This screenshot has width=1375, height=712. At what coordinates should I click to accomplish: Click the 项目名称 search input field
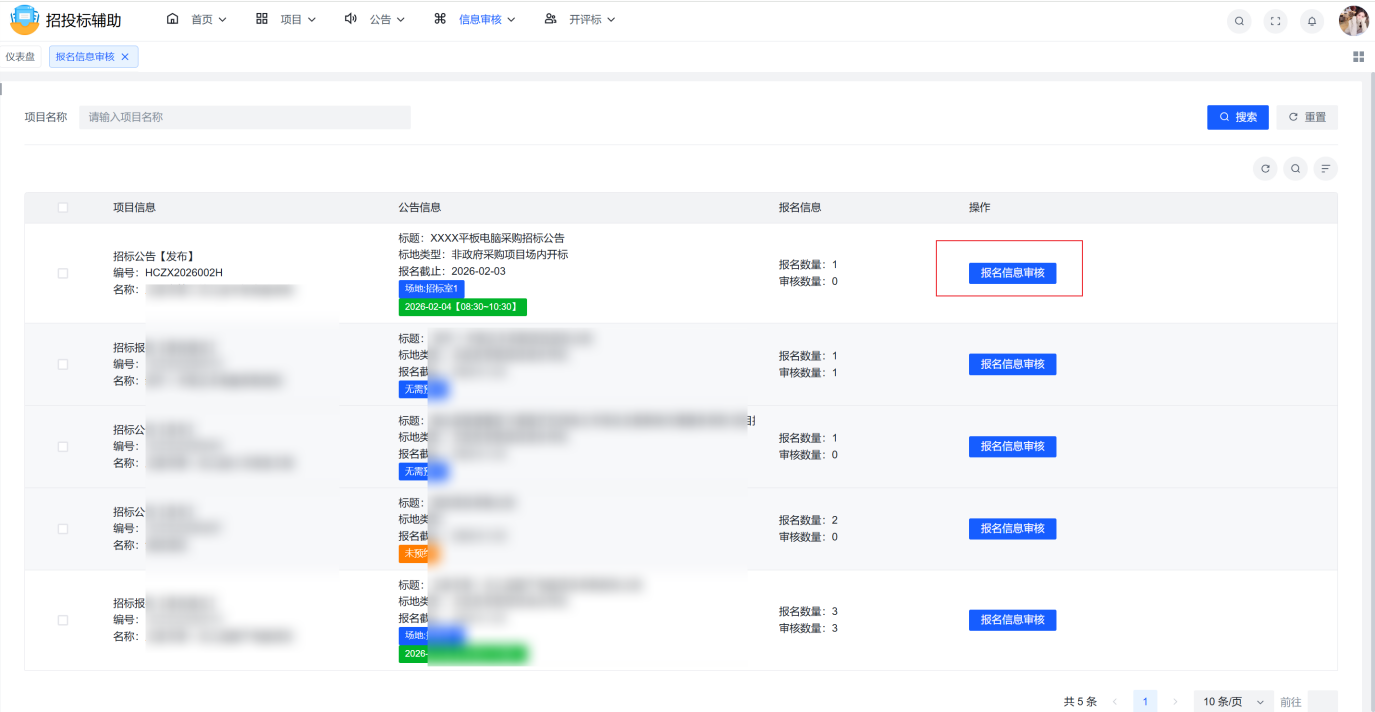tap(245, 117)
